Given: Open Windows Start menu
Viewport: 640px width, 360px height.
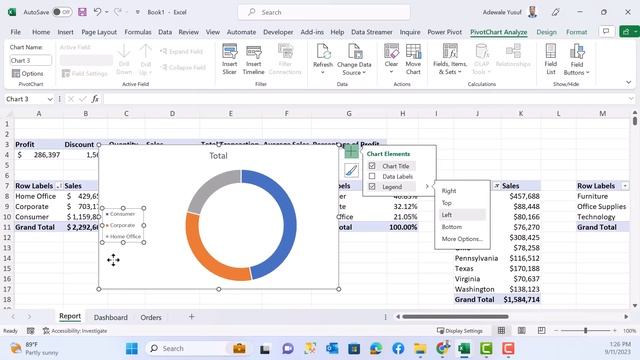Looking at the screenshot, I should [x=132, y=349].
